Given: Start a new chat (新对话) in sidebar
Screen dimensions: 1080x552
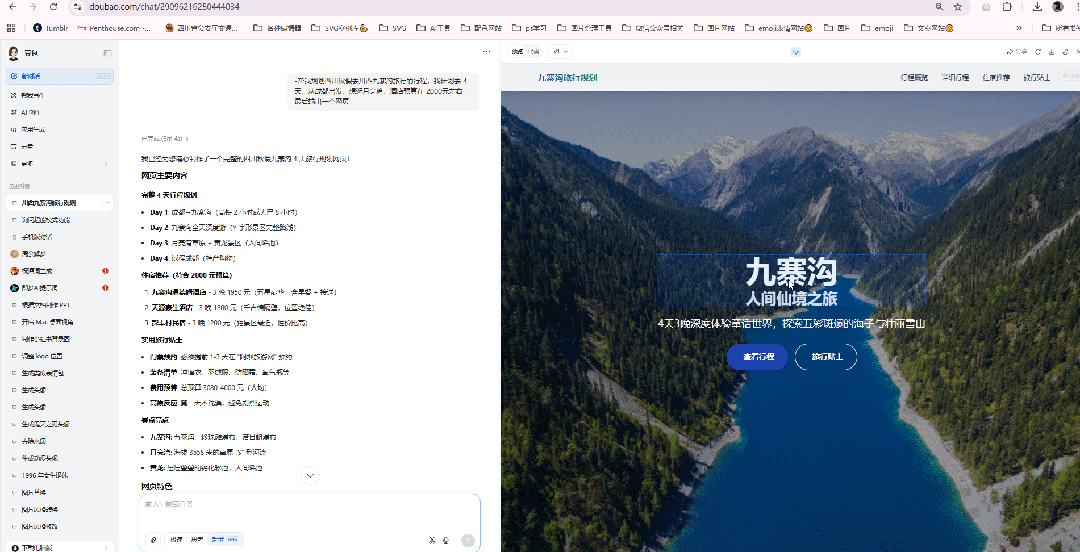Looking at the screenshot, I should [60, 76].
